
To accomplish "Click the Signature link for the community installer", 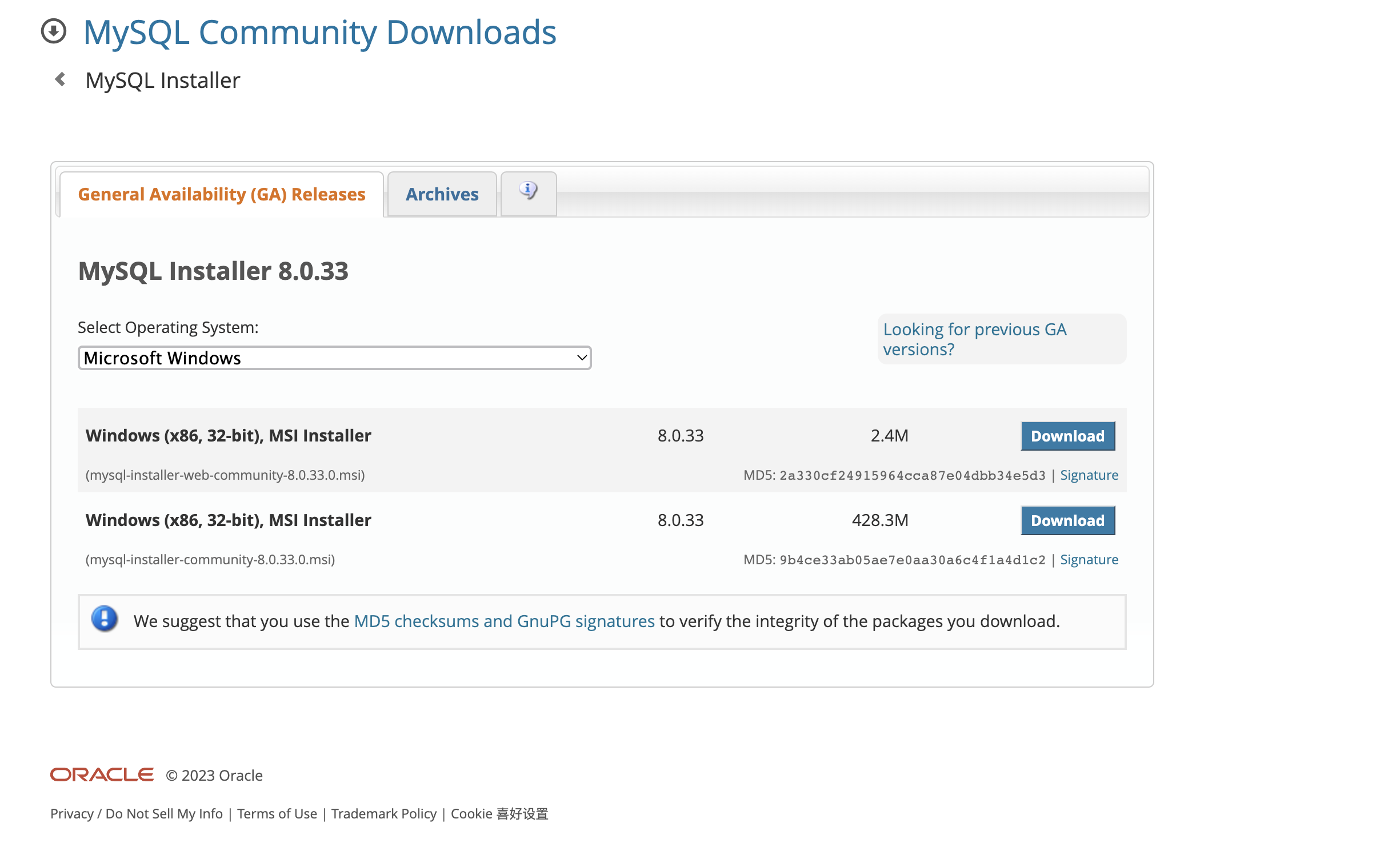I will (x=1089, y=559).
